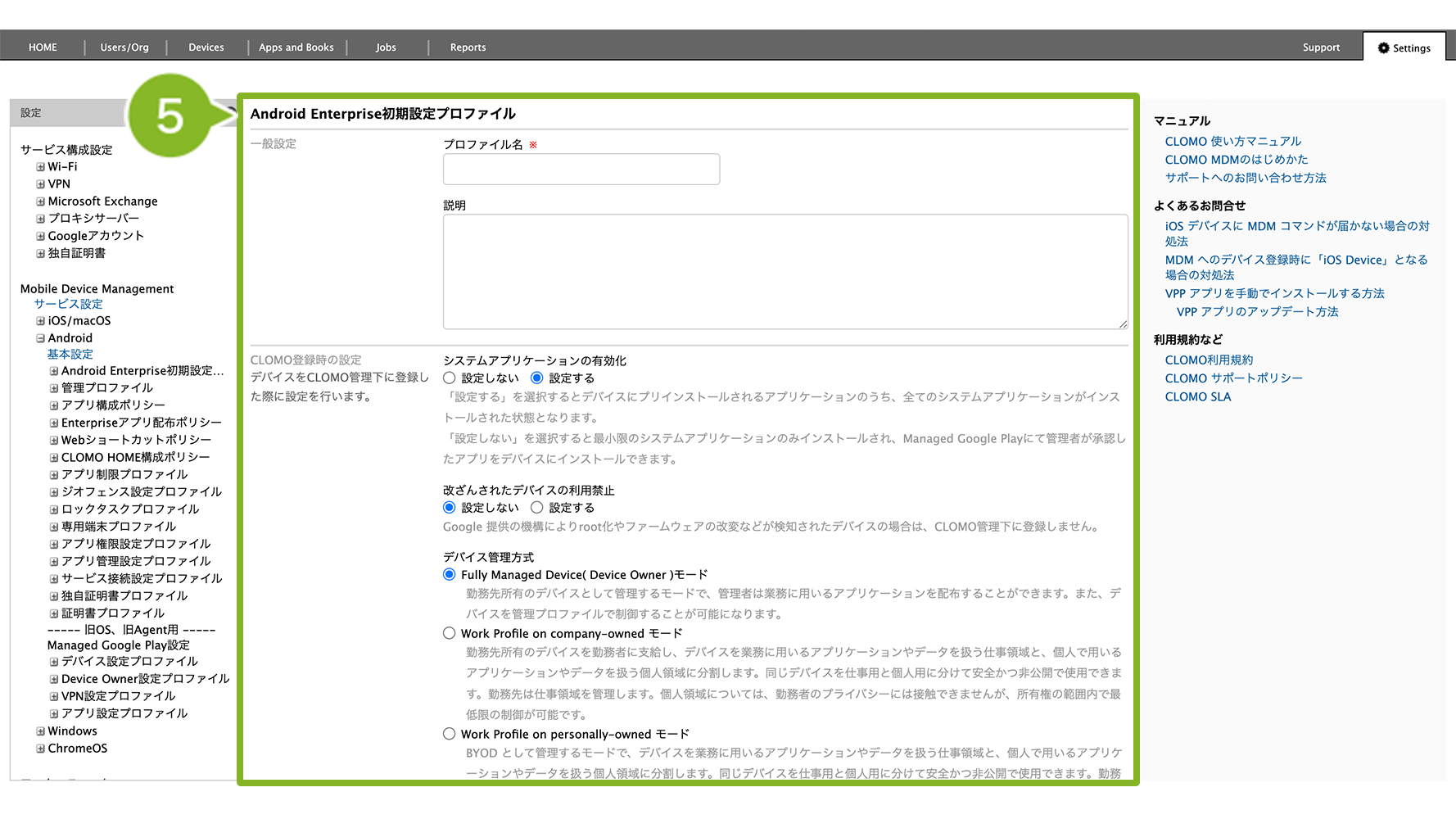1456x819 pixels.
Task: Open CLOMO MDMのはじめかた link
Action: coord(1237,160)
